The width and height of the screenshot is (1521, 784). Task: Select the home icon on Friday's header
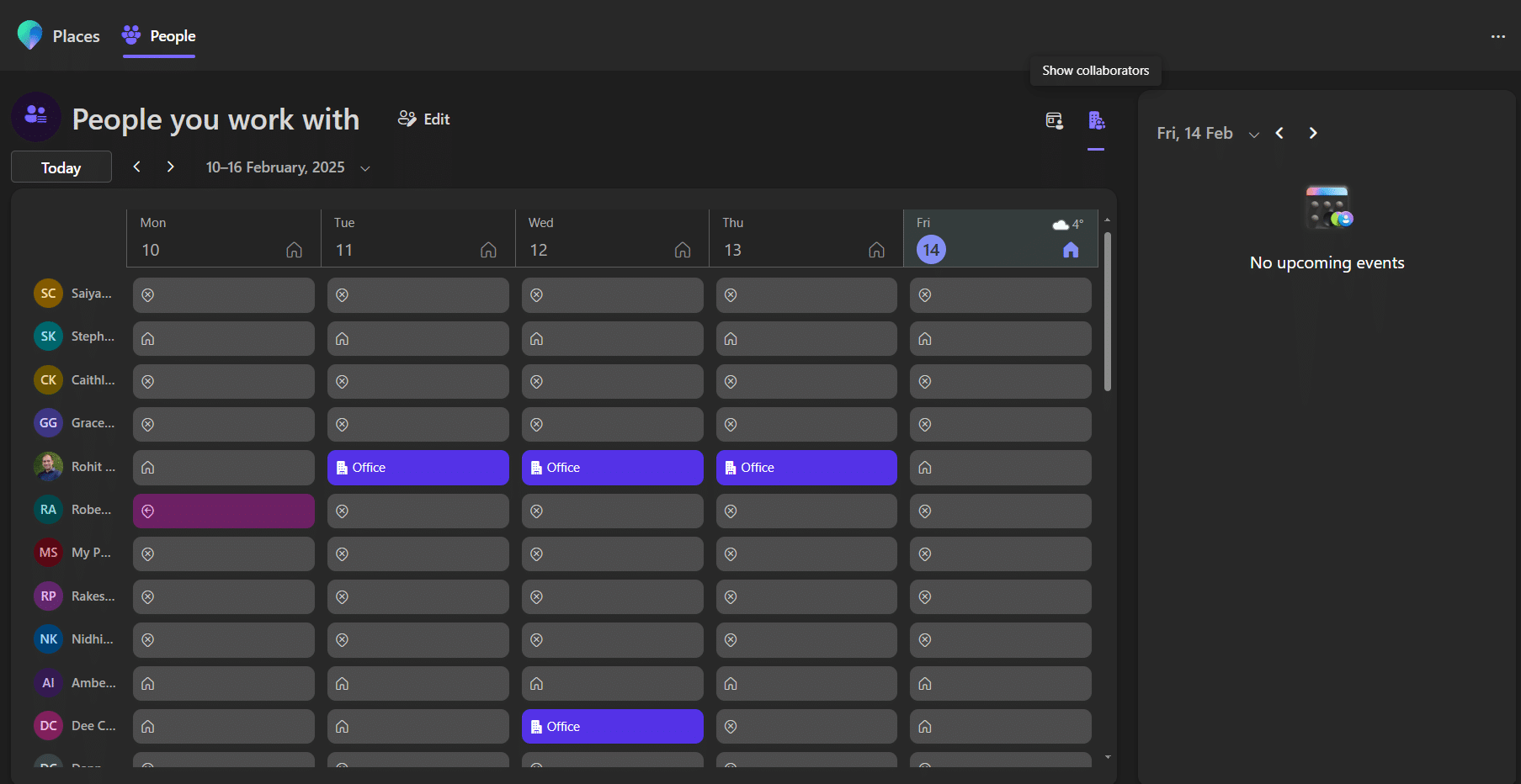(1071, 250)
